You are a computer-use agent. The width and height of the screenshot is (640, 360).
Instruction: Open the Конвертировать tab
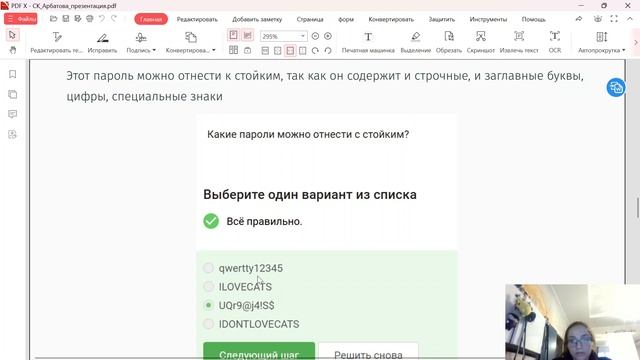click(391, 19)
